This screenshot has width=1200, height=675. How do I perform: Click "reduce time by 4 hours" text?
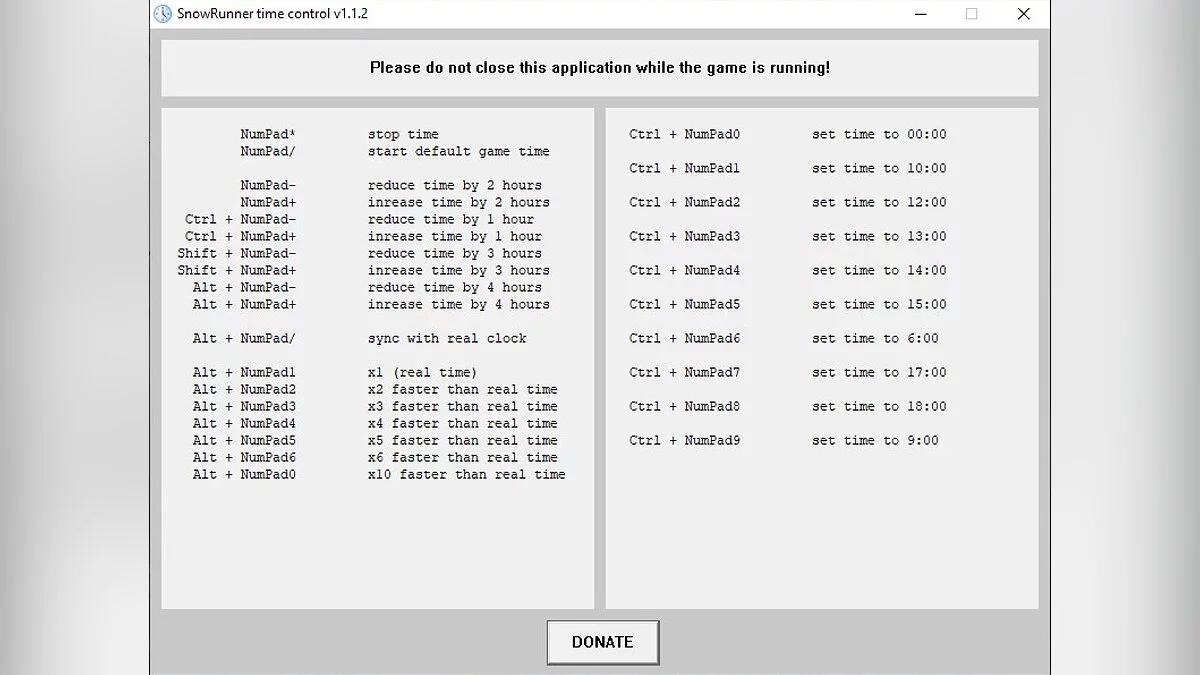point(455,287)
